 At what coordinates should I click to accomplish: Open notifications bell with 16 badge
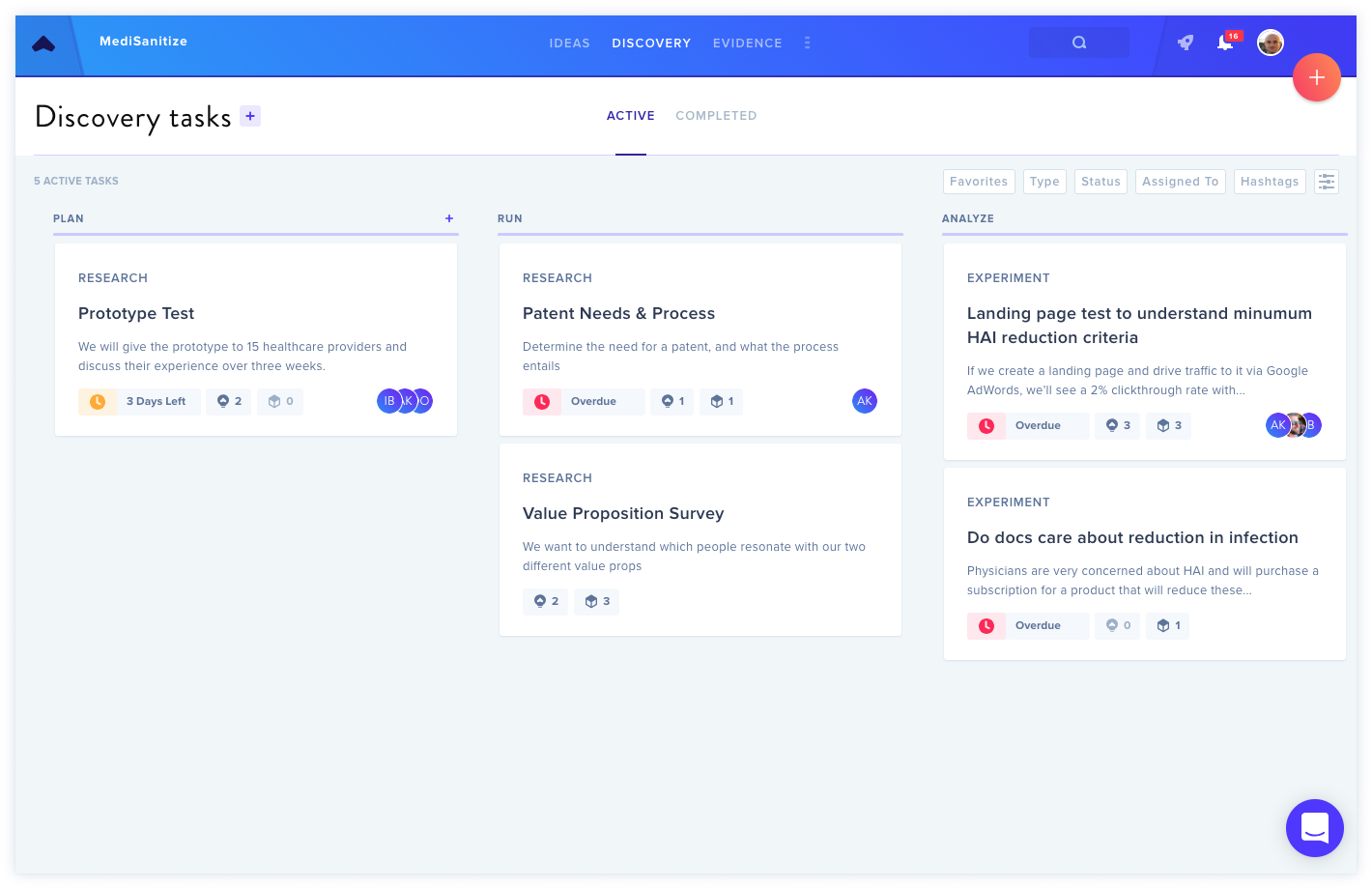tap(1226, 42)
